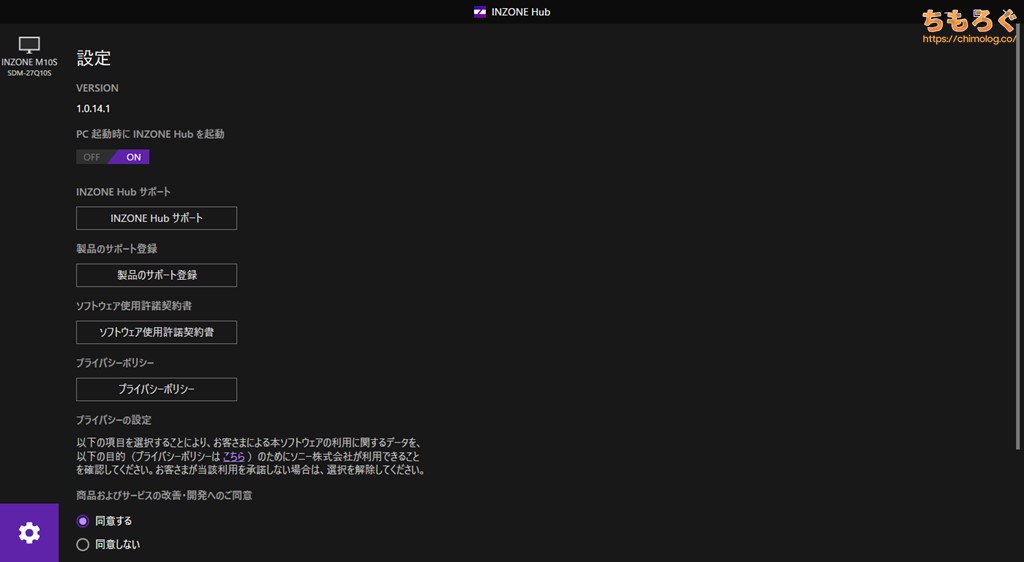Open the settings gear icon
The width and height of the screenshot is (1024, 562).
[29, 533]
